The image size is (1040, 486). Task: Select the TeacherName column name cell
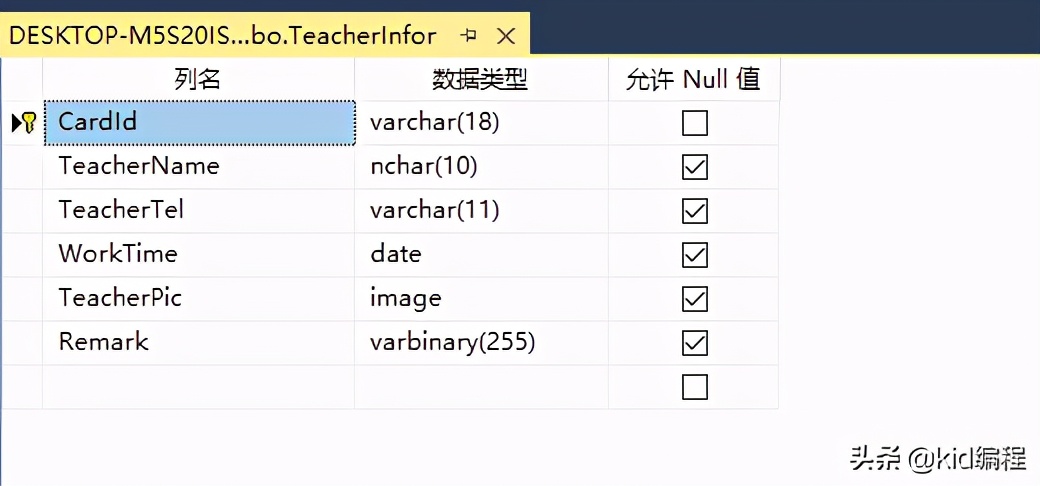[x=198, y=166]
